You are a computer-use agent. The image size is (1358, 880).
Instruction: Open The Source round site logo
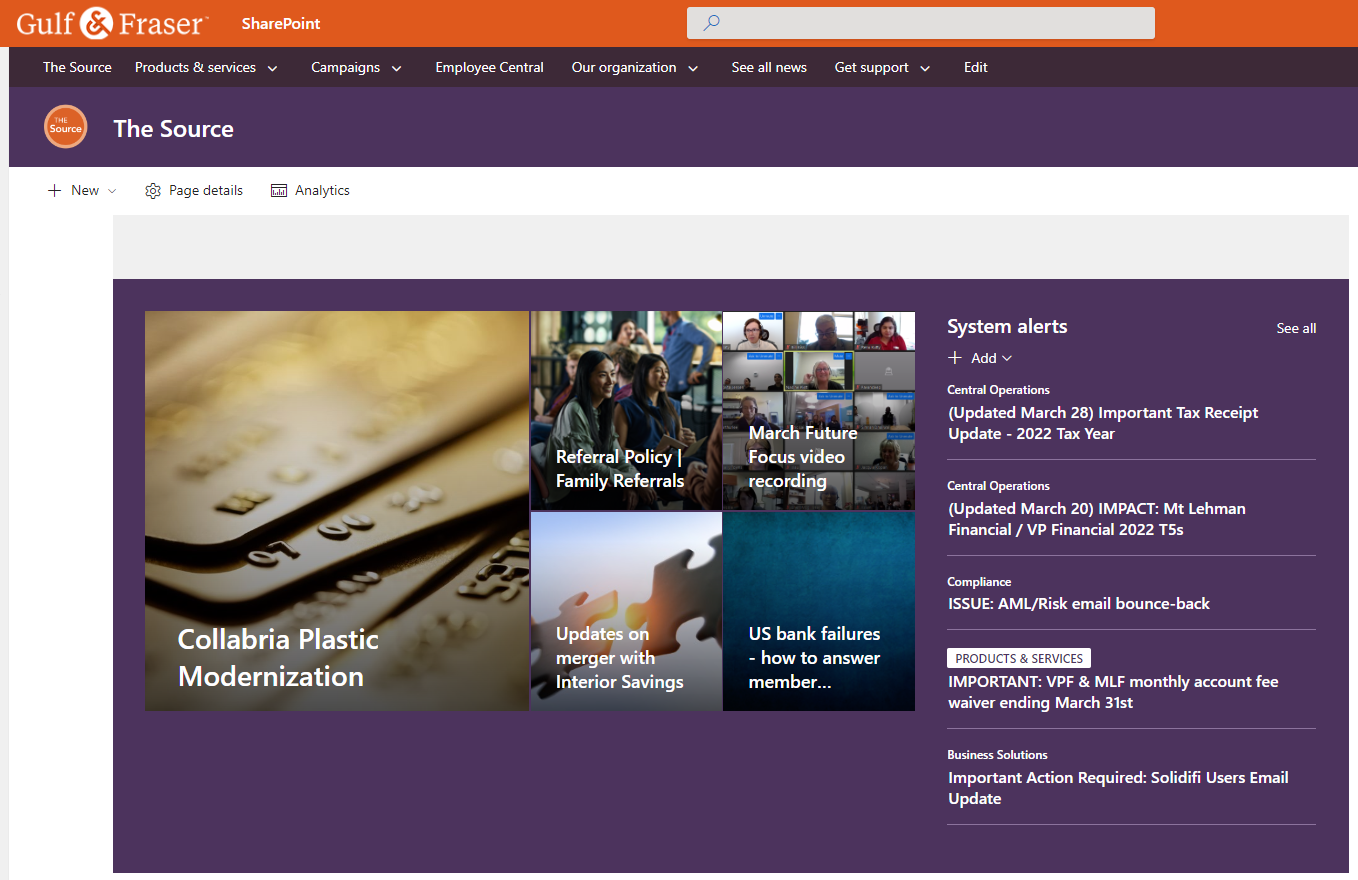[66, 127]
